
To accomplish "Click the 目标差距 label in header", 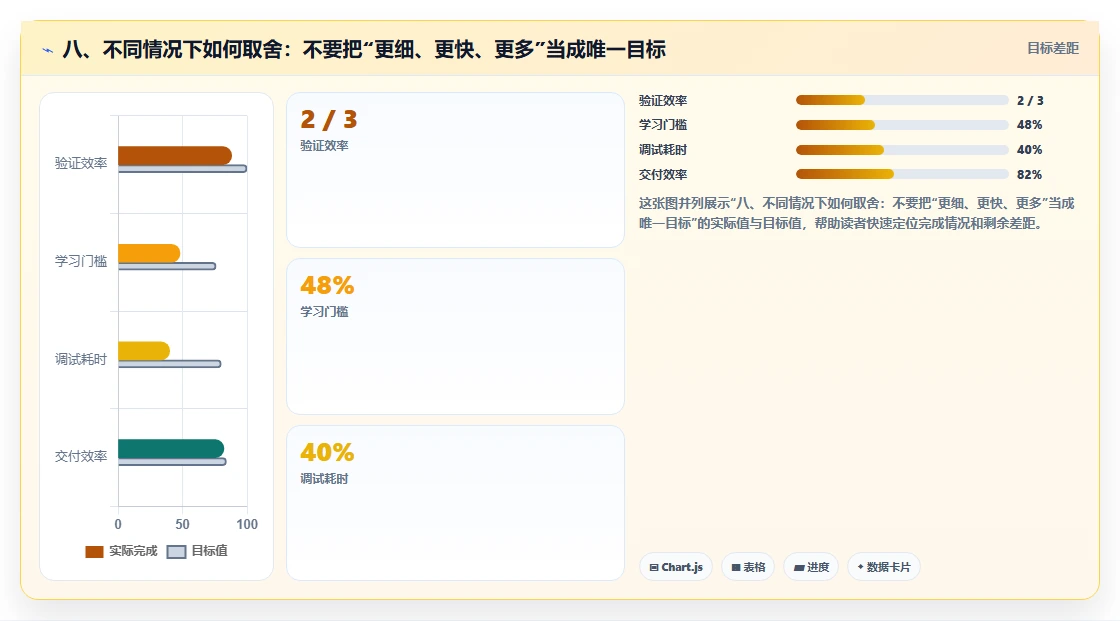I will coord(1053,48).
